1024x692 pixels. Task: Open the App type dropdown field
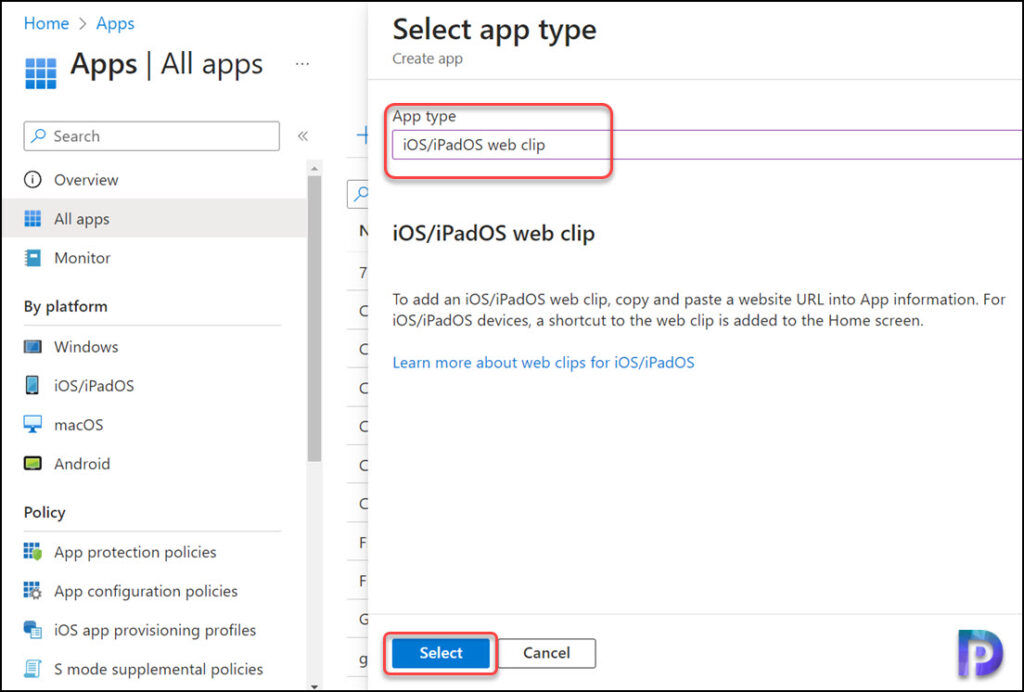click(x=707, y=144)
